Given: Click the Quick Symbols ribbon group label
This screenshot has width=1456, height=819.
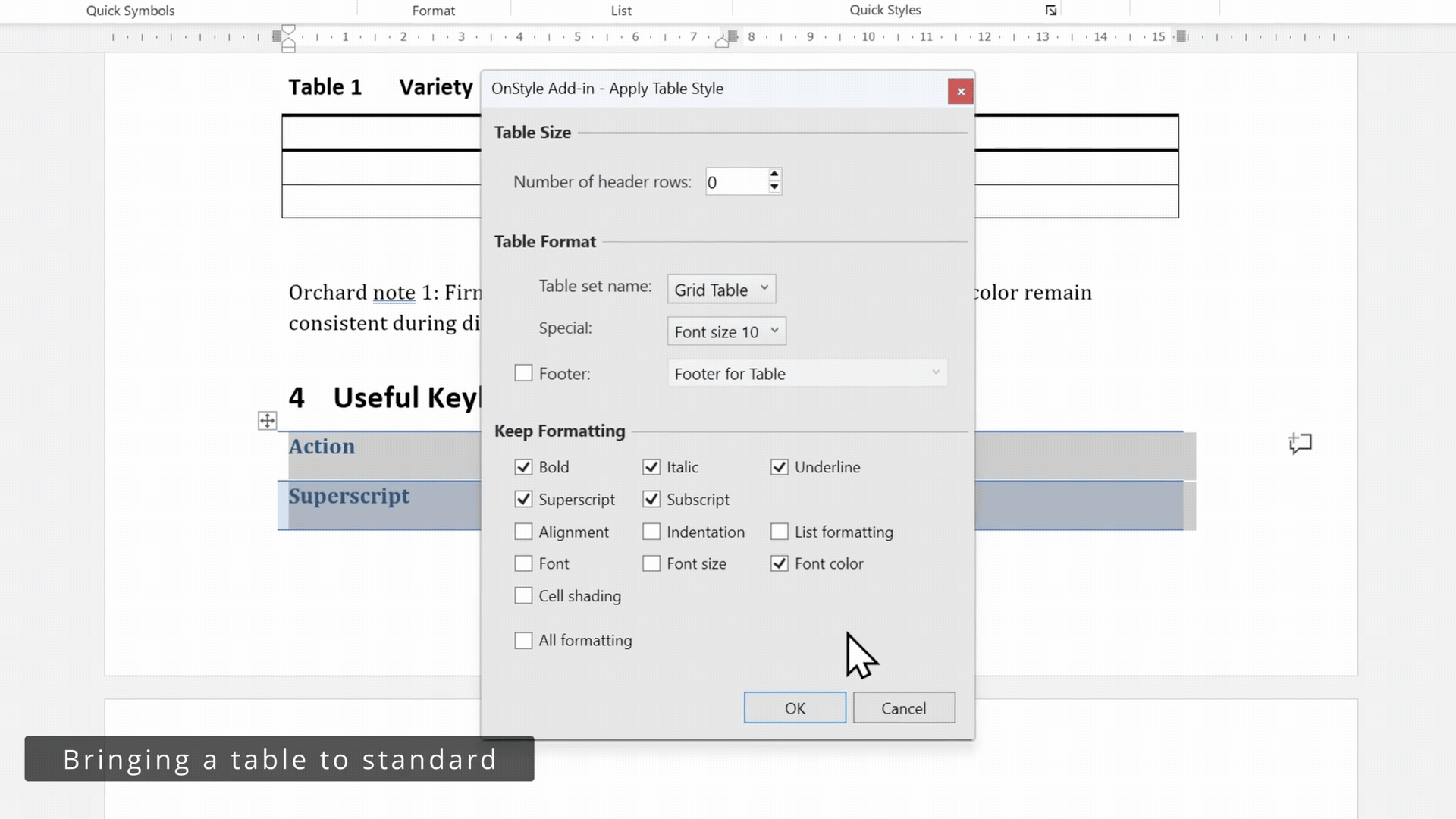Looking at the screenshot, I should (x=130, y=11).
